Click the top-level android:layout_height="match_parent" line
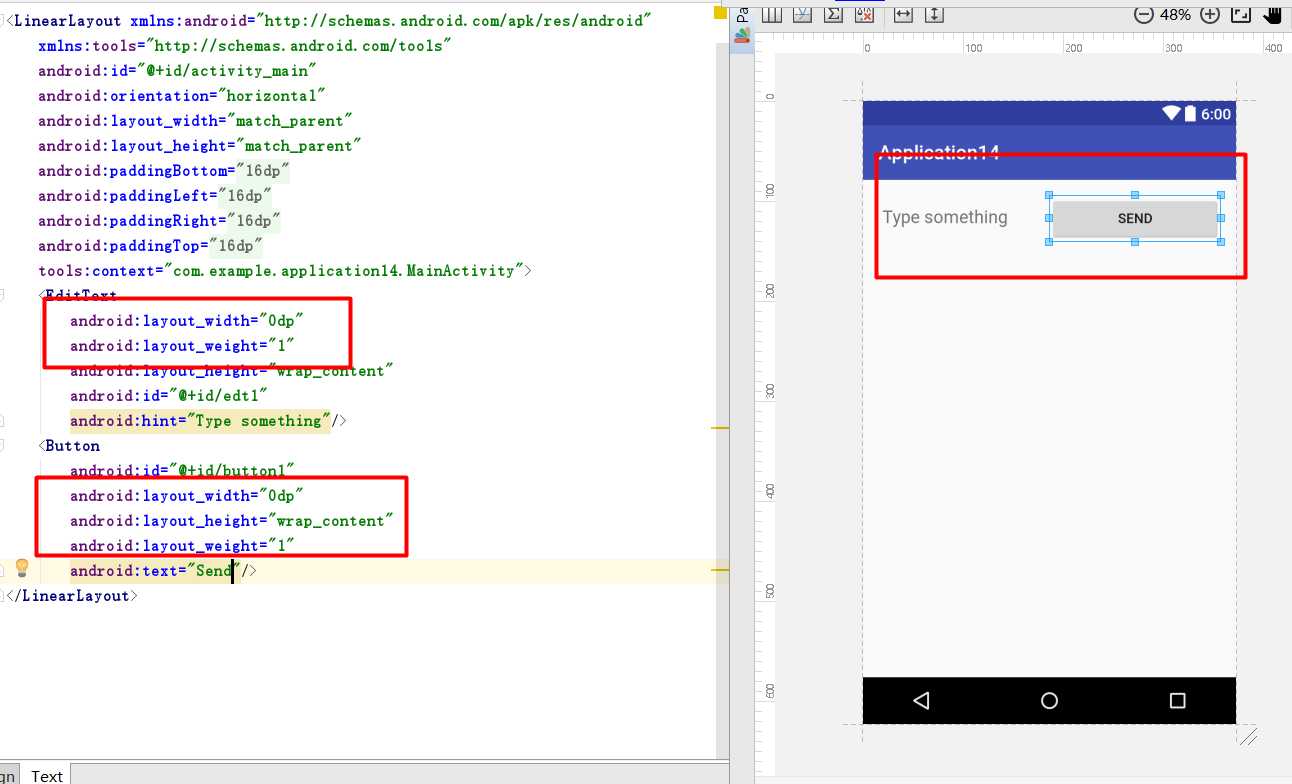Screen dimensions: 1292x784 point(200,146)
